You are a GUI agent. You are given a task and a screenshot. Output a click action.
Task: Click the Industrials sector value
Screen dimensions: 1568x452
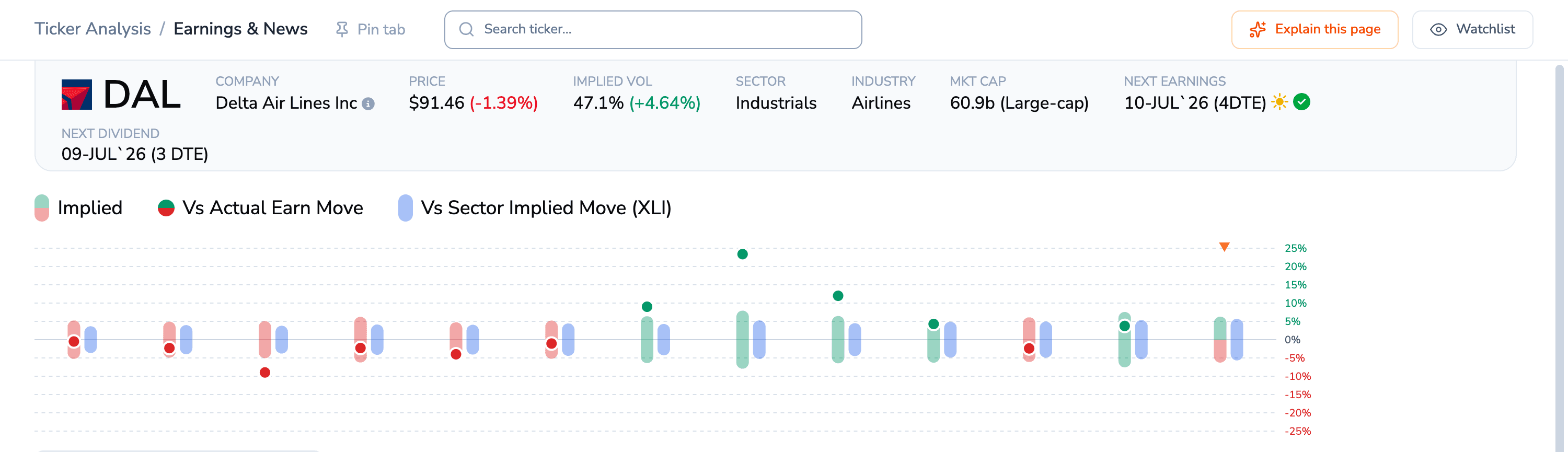(x=776, y=103)
